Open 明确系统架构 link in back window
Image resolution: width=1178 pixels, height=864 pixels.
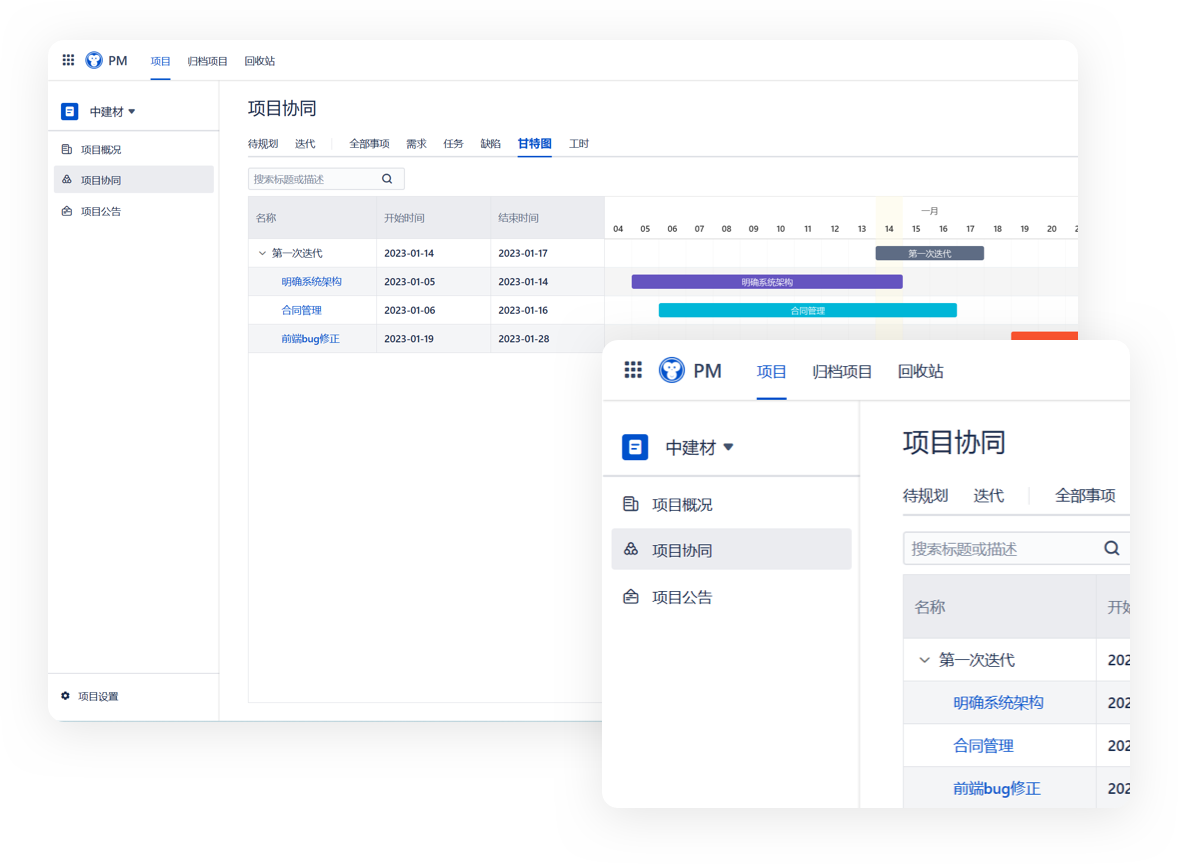[x=311, y=282]
